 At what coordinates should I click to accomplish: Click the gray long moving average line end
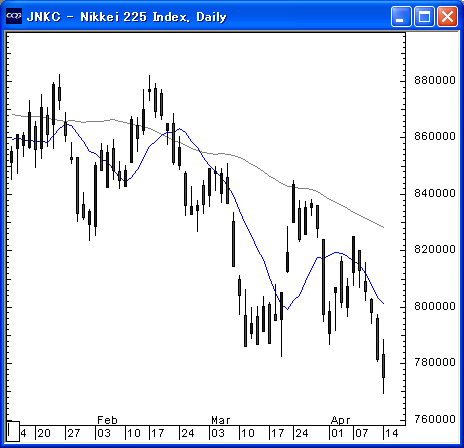click(x=384, y=227)
